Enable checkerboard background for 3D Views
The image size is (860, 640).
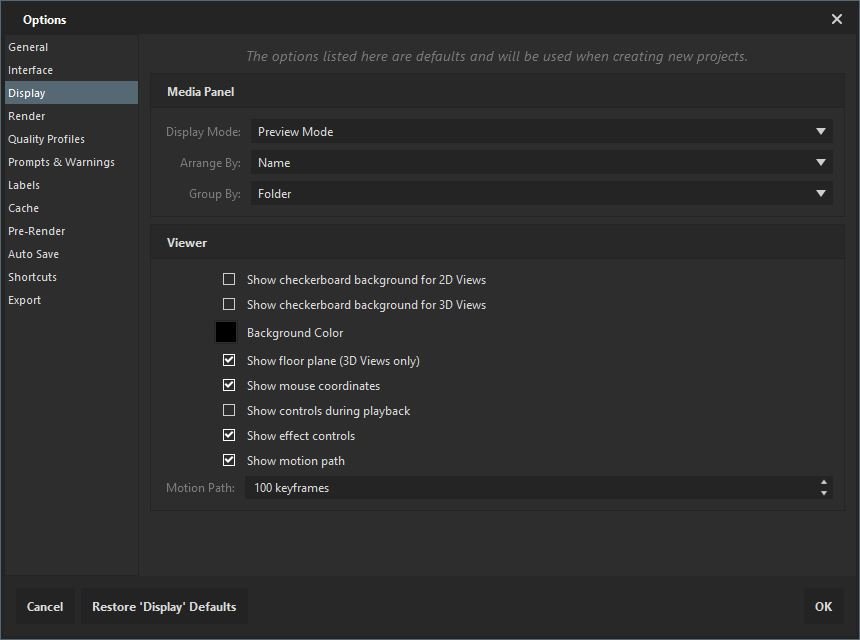(x=229, y=305)
